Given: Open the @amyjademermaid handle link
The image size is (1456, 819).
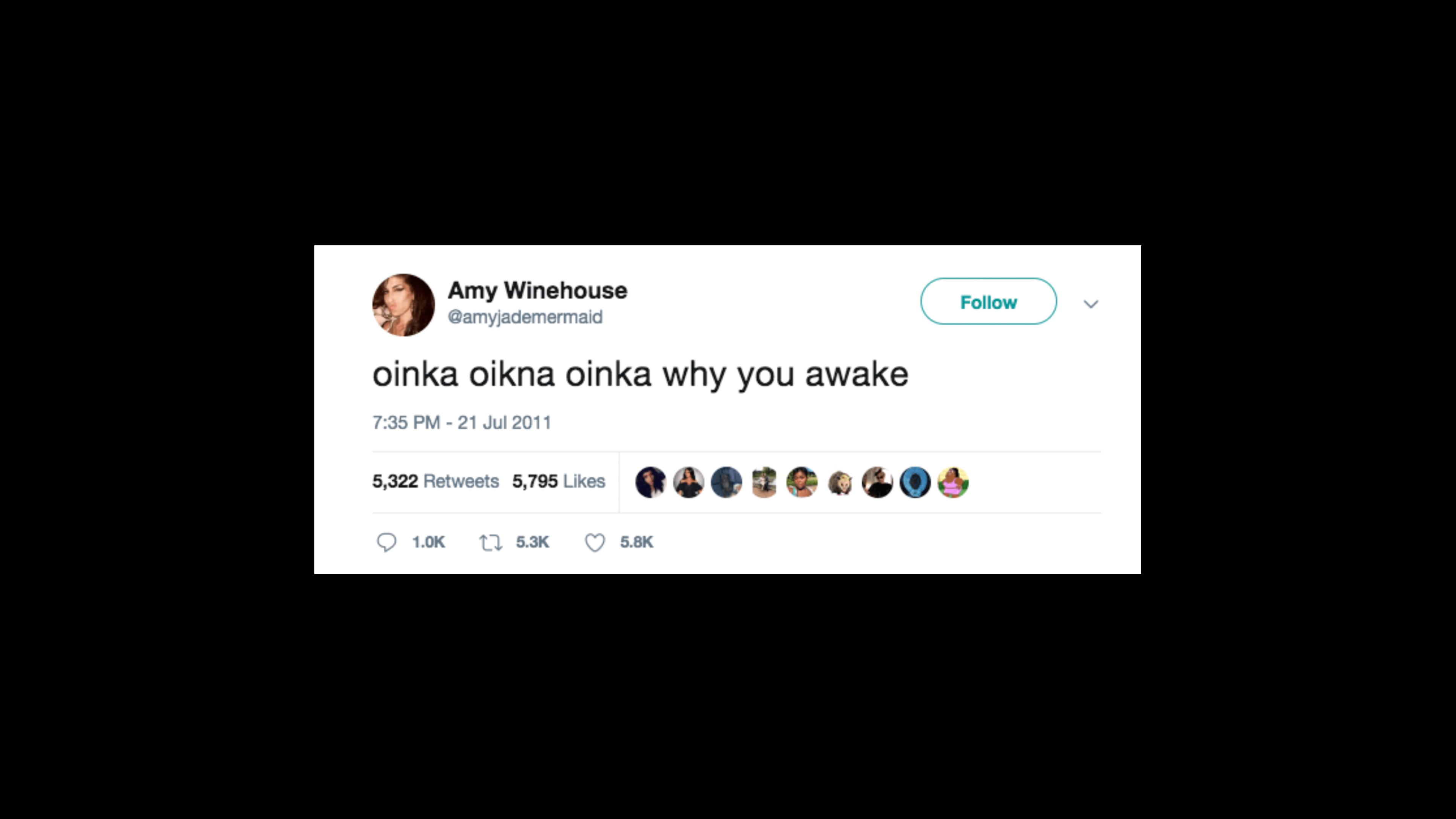Looking at the screenshot, I should pos(524,317).
